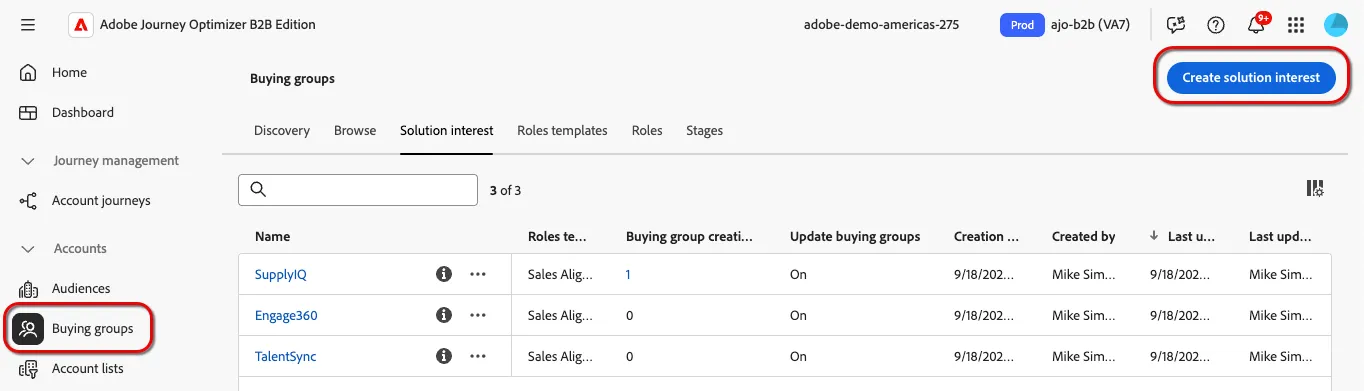
Task: Open the AI assistant chat icon
Action: coord(1175,25)
